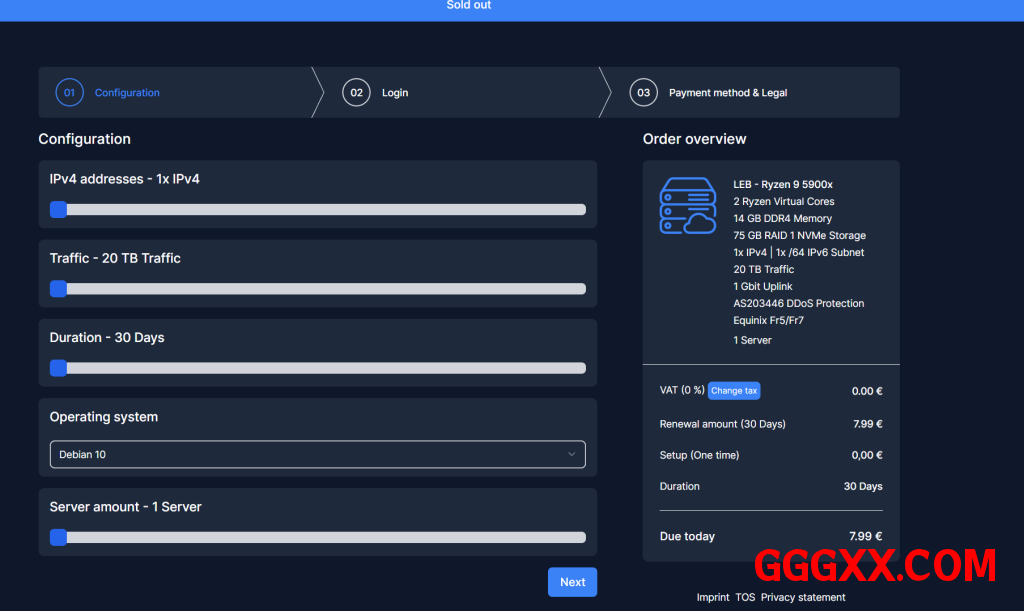Click the IPv4 addresses slider handle
This screenshot has width=1024, height=611.
tap(58, 210)
